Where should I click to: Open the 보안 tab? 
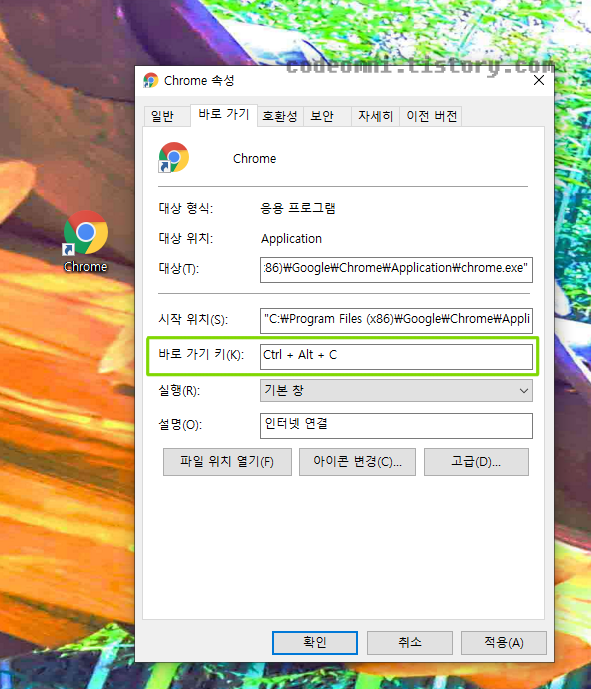pyautogui.click(x=327, y=116)
